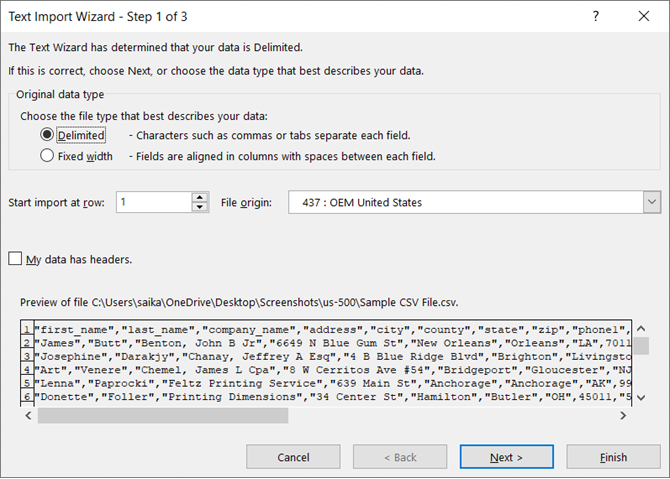Viewport: 670px width, 479px height.
Task: Open the File origin dropdown arrow
Action: (x=652, y=202)
